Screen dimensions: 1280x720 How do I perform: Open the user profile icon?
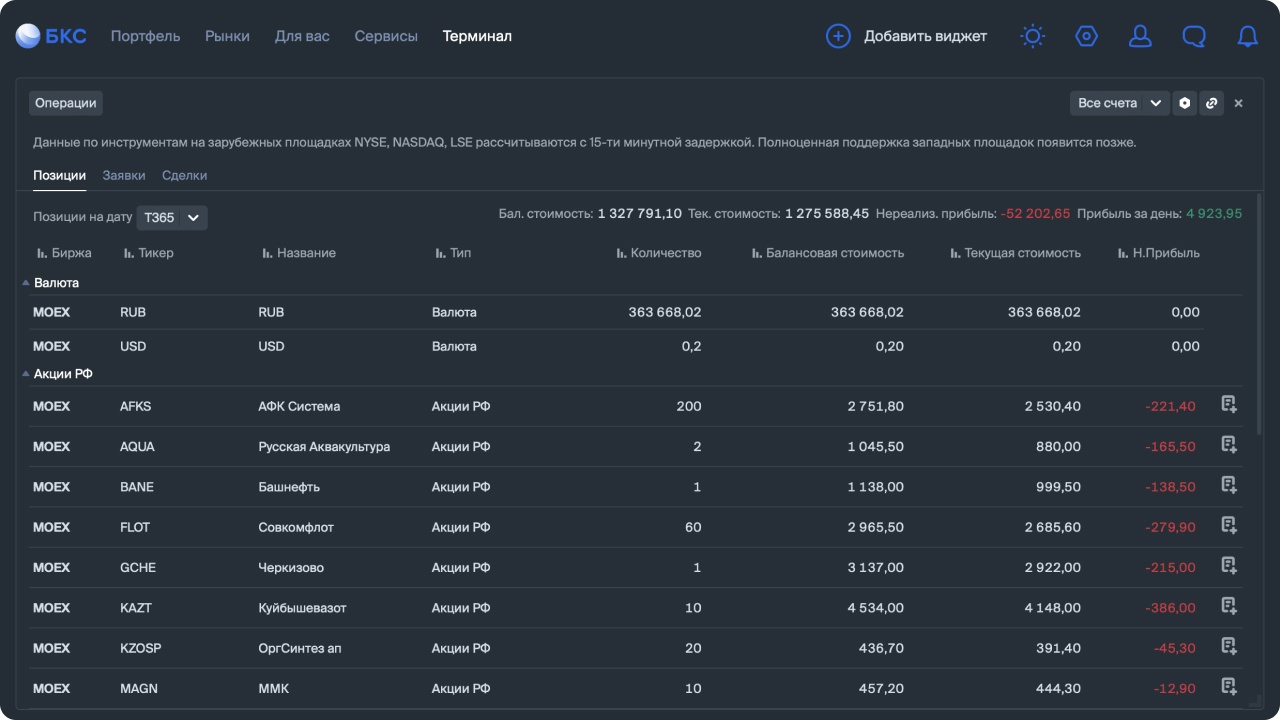(x=1140, y=36)
